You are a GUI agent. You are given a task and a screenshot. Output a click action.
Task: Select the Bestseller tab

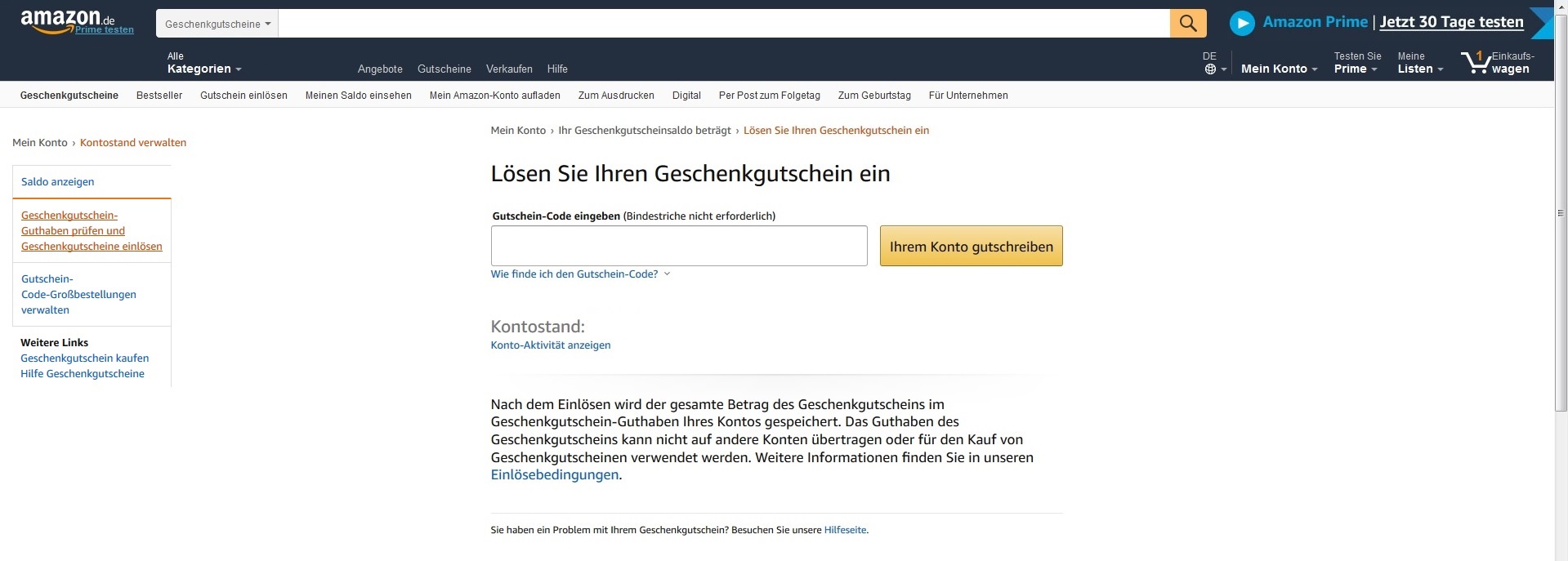pyautogui.click(x=159, y=96)
